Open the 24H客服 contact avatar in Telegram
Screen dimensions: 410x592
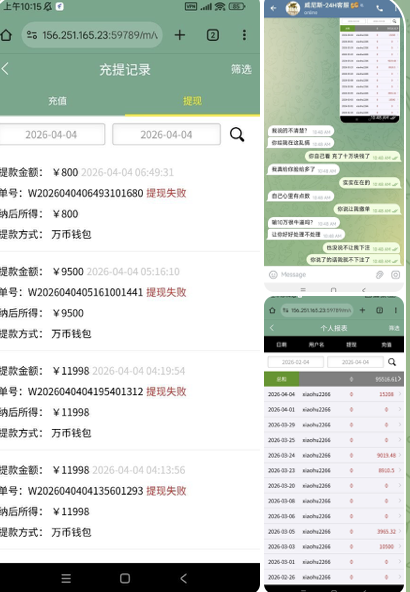click(x=293, y=8)
